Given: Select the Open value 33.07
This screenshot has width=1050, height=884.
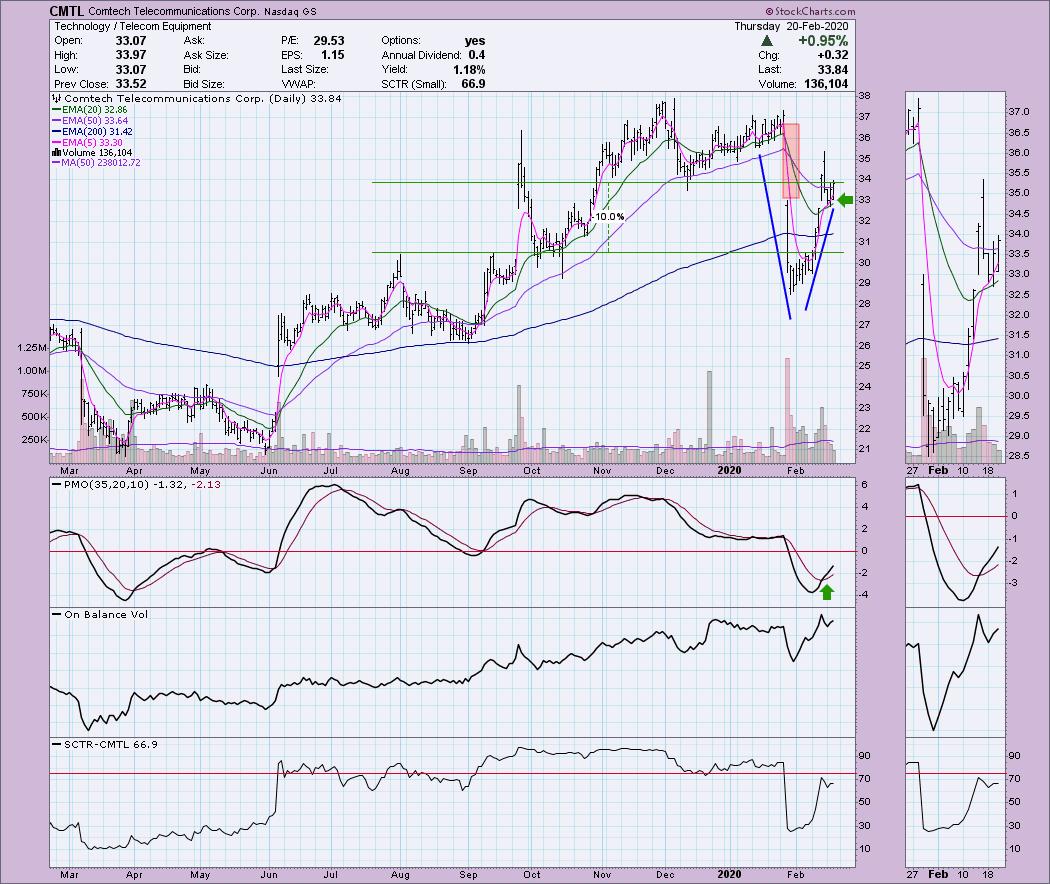Looking at the screenshot, I should (131, 41).
